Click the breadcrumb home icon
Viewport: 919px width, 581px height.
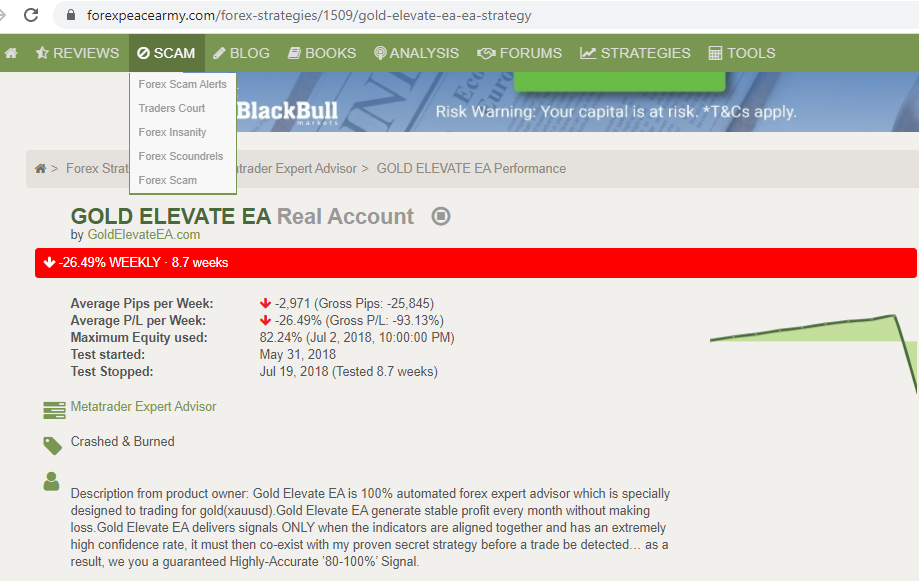[40, 169]
